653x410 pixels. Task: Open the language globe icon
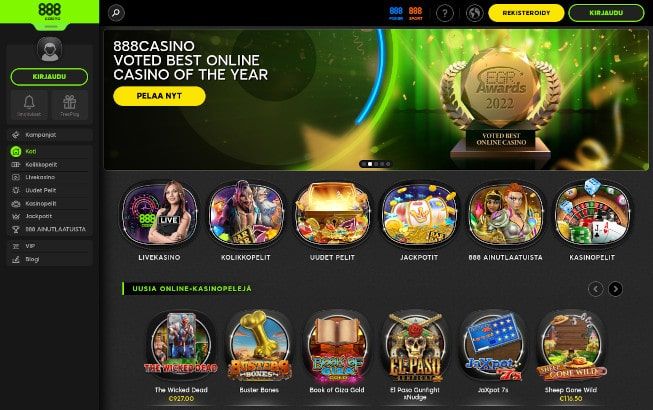(474, 13)
